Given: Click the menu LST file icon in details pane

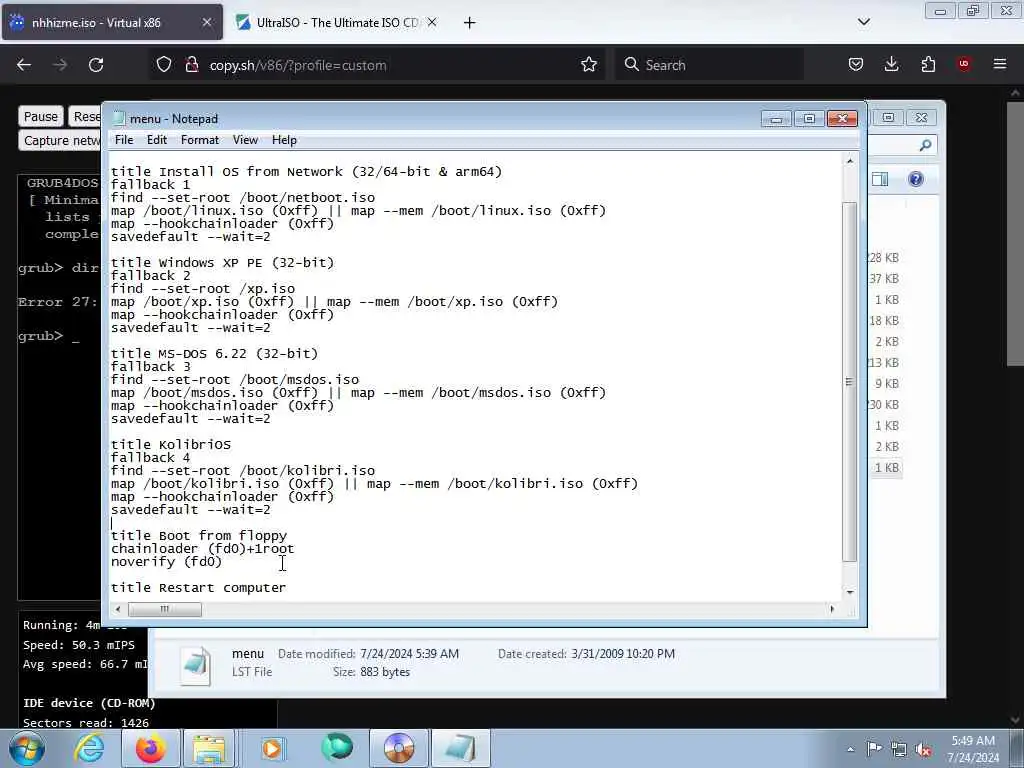Looking at the screenshot, I should coord(196,665).
